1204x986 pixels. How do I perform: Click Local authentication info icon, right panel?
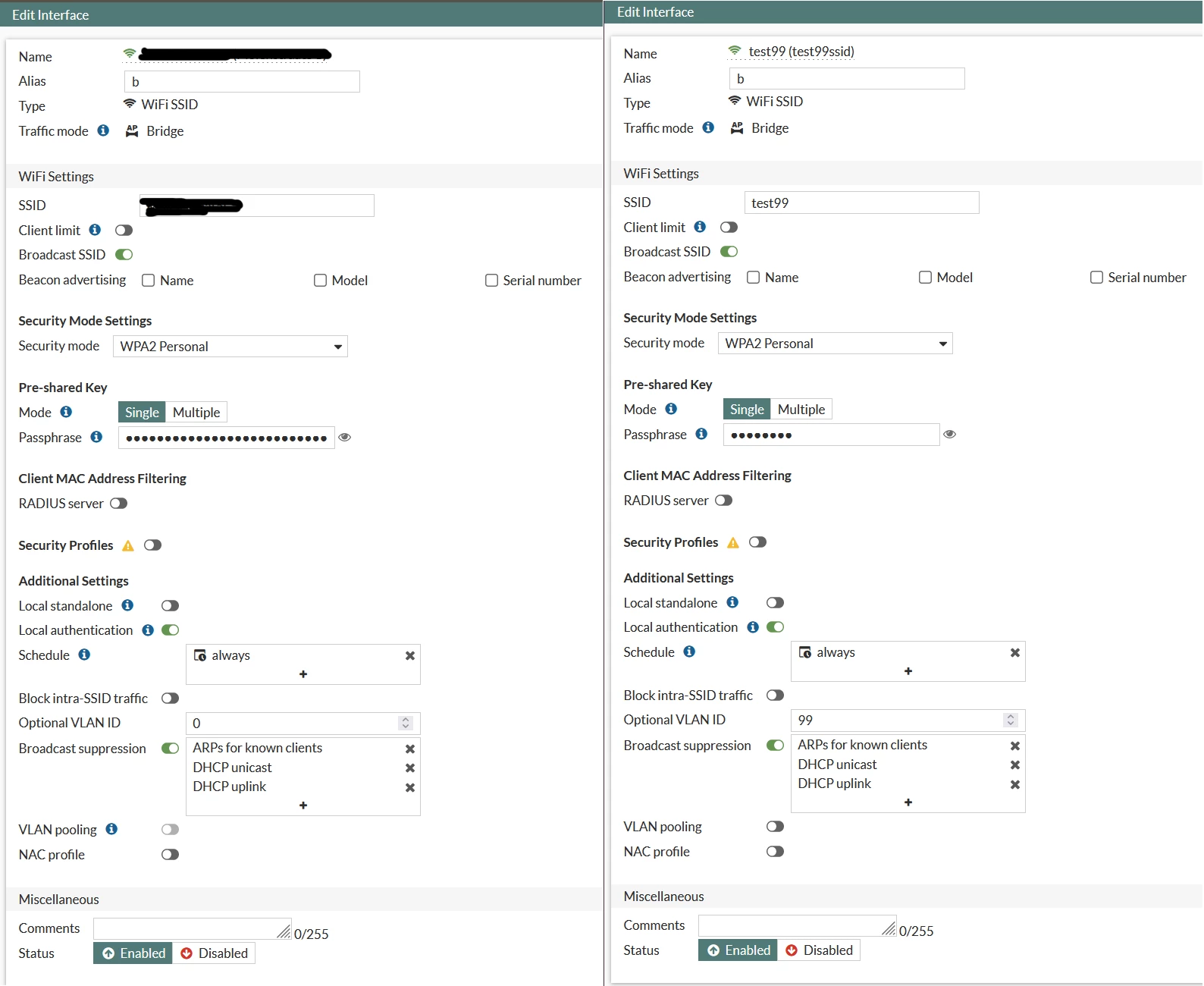coord(753,627)
